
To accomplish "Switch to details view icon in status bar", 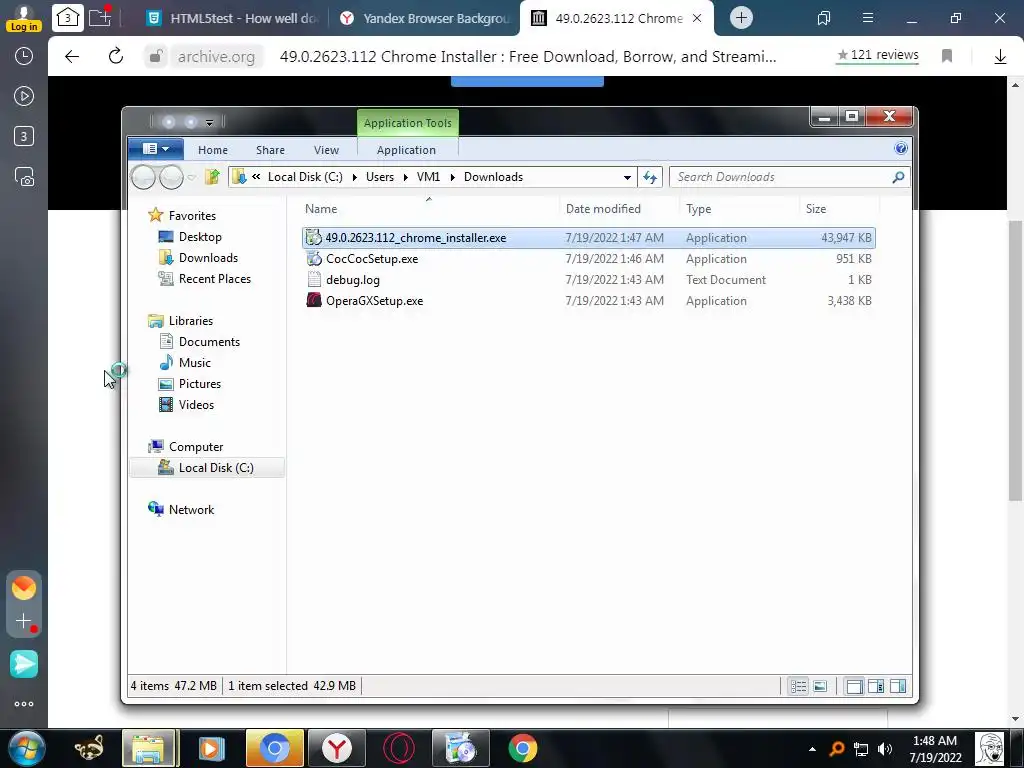I will click(x=798, y=686).
